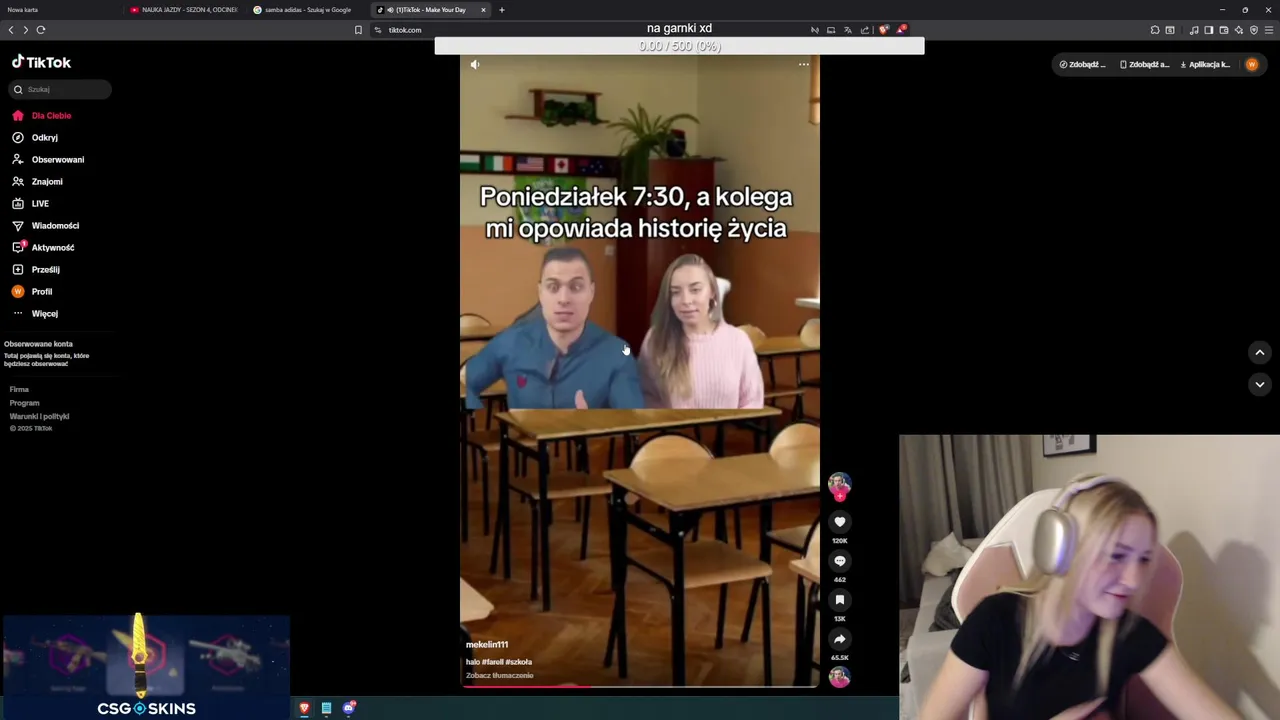Open Brave browser in the taskbar
1280x720 pixels.
[x=304, y=708]
